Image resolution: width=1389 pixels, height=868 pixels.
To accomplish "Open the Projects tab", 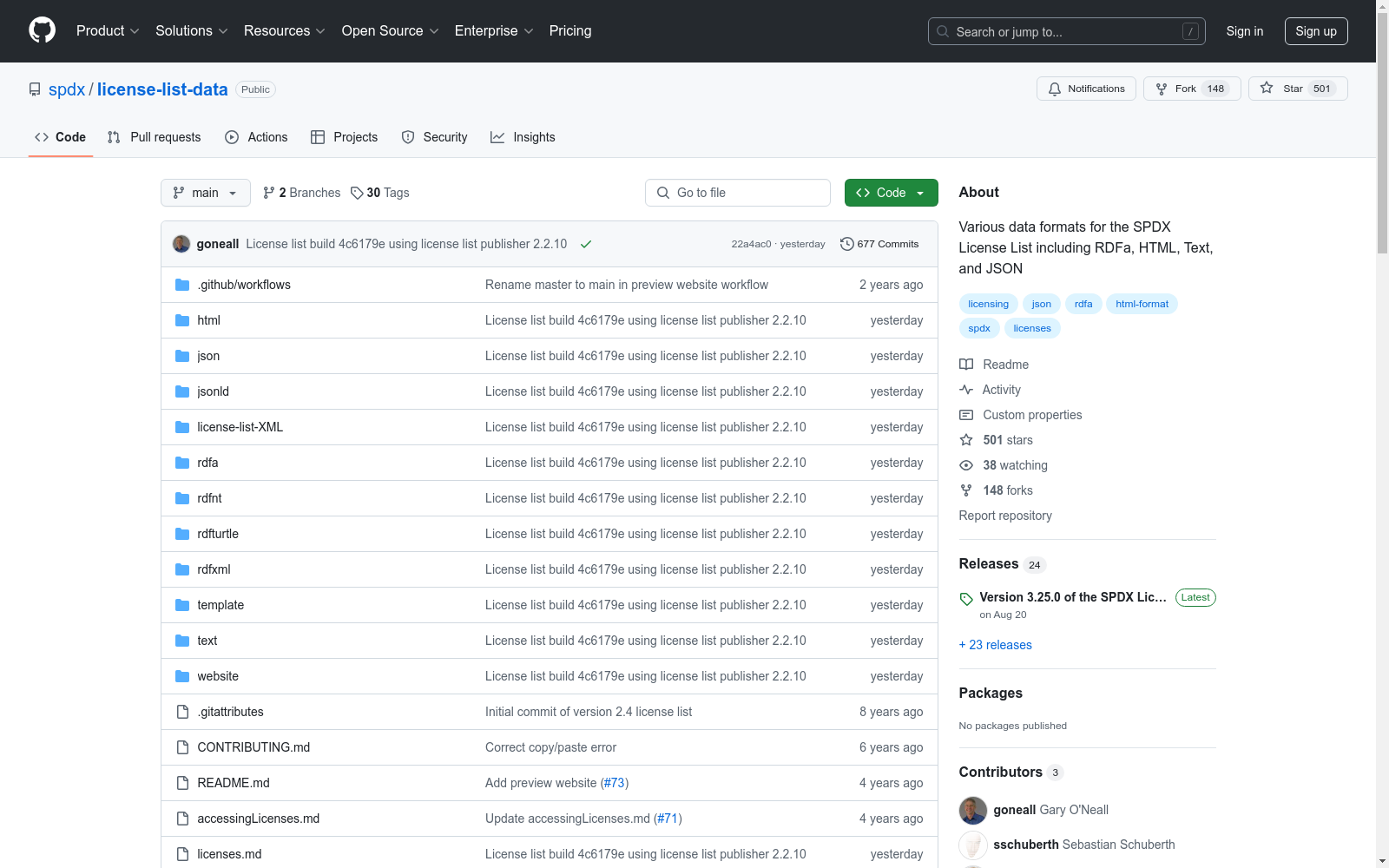I will pyautogui.click(x=345, y=137).
